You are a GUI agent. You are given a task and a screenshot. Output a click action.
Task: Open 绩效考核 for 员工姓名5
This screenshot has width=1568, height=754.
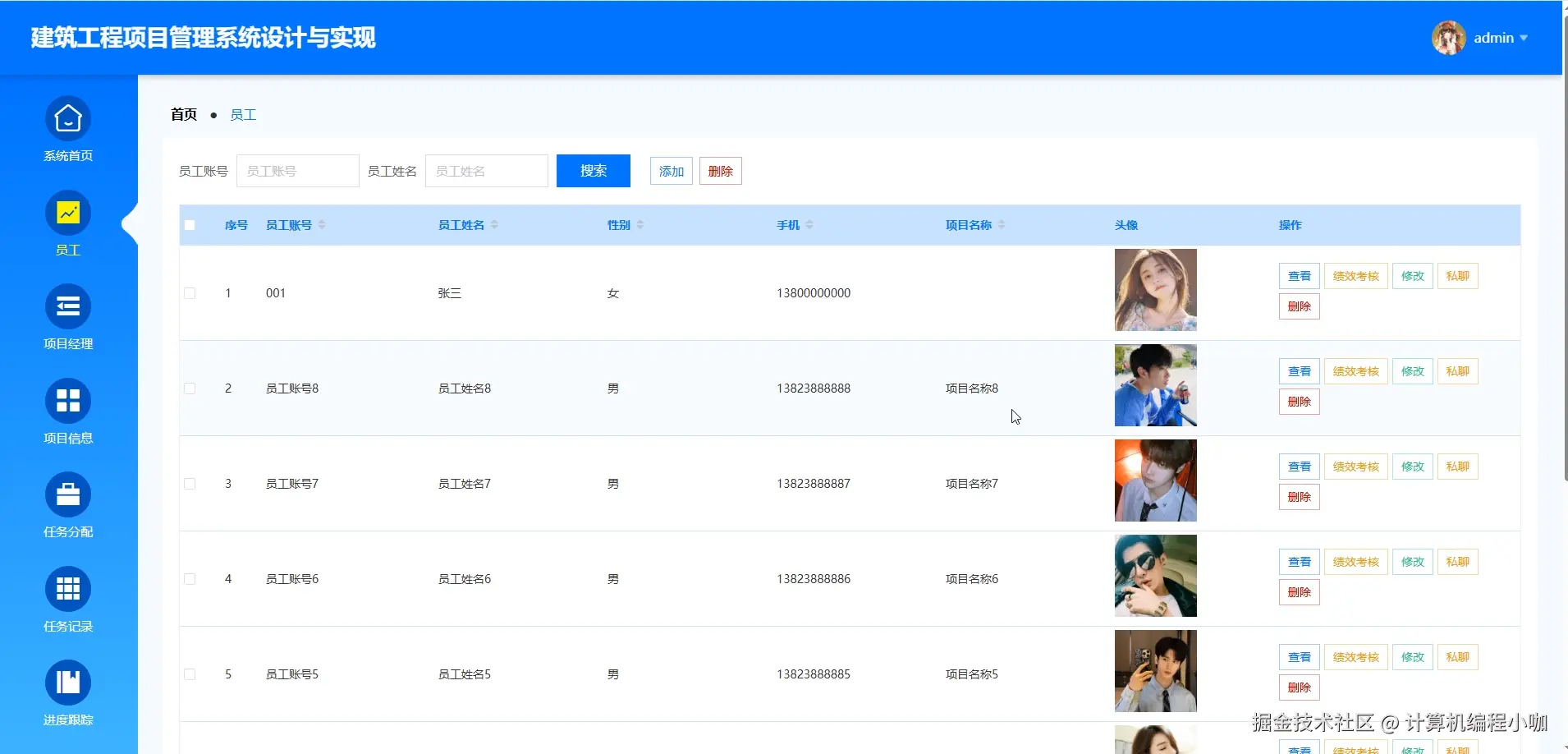point(1356,657)
